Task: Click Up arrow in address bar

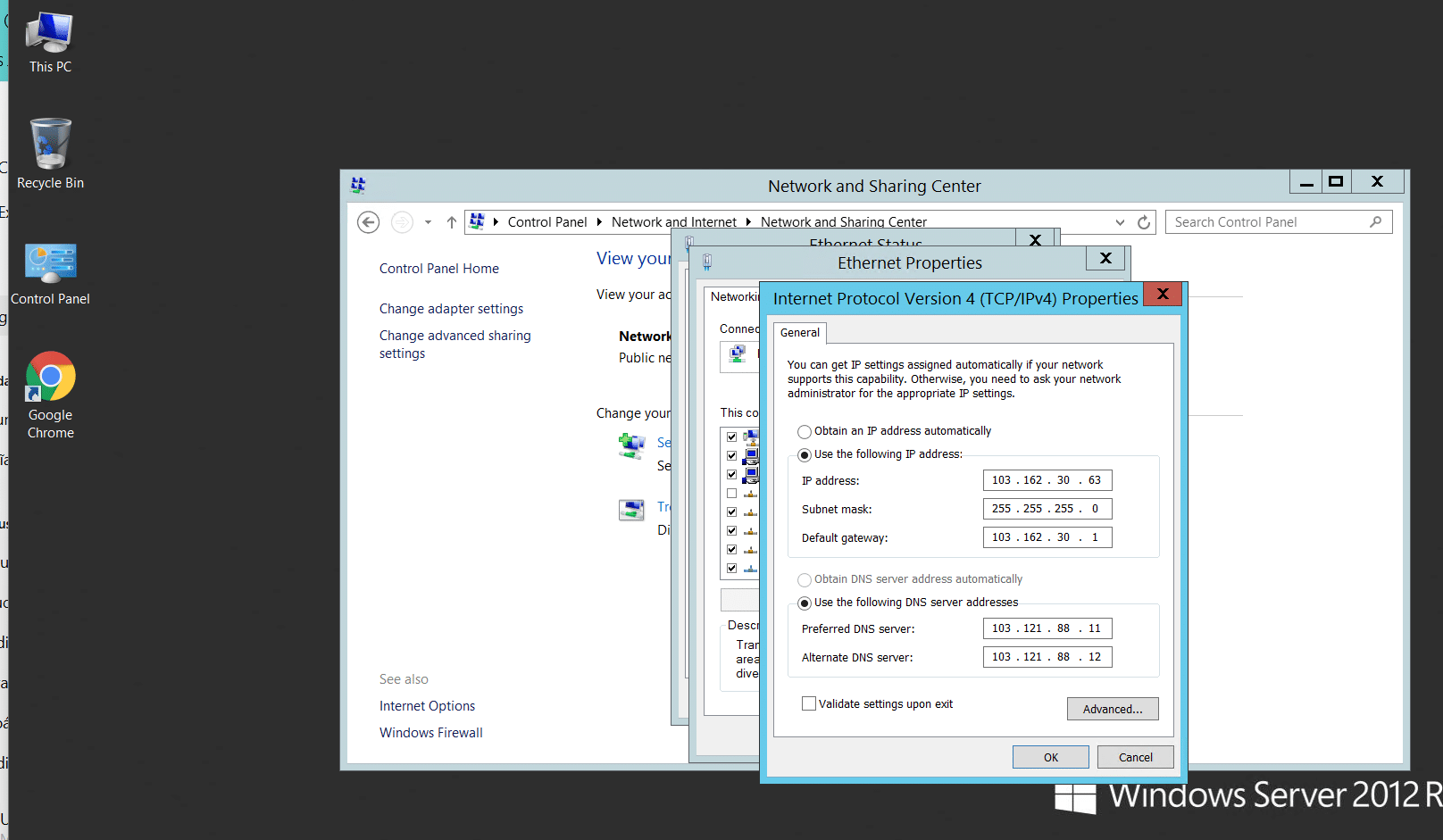Action: [x=452, y=222]
